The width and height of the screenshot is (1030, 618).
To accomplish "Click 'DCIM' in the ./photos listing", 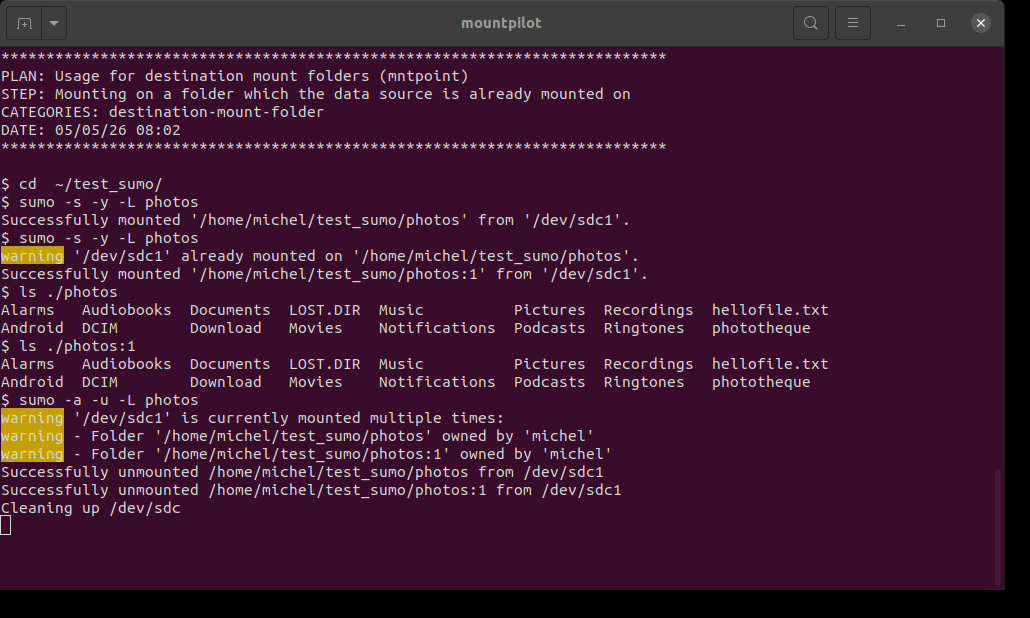I will pyautogui.click(x=100, y=328).
